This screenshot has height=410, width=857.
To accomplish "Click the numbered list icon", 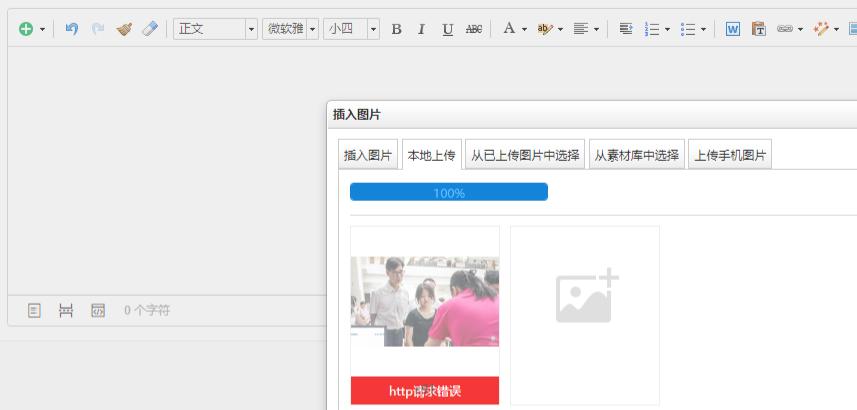I will click(x=652, y=29).
